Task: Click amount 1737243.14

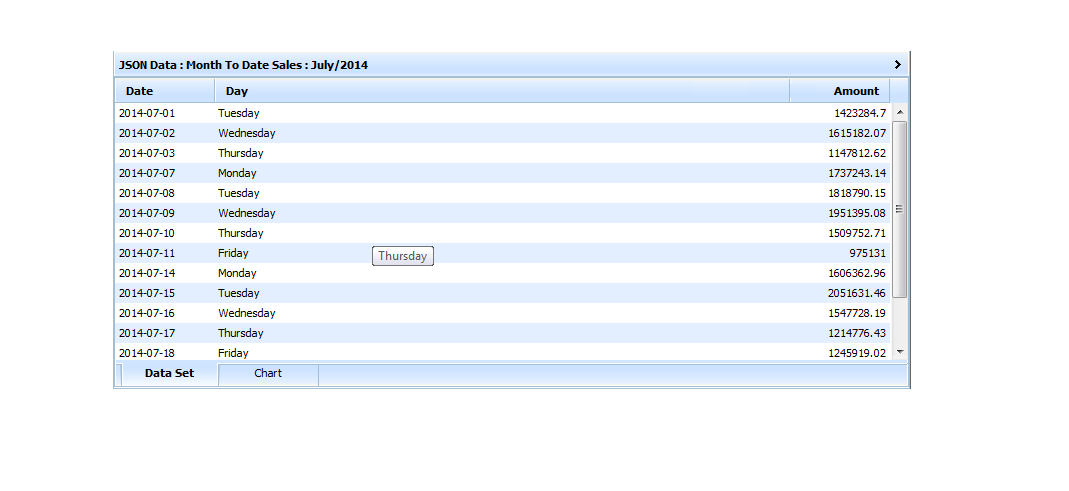Action: [857, 173]
